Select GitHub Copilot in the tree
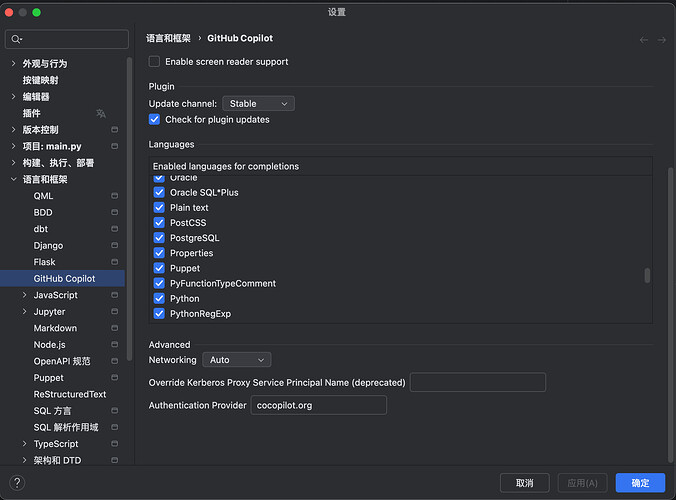Viewport: 676px width, 500px height. [x=62, y=278]
